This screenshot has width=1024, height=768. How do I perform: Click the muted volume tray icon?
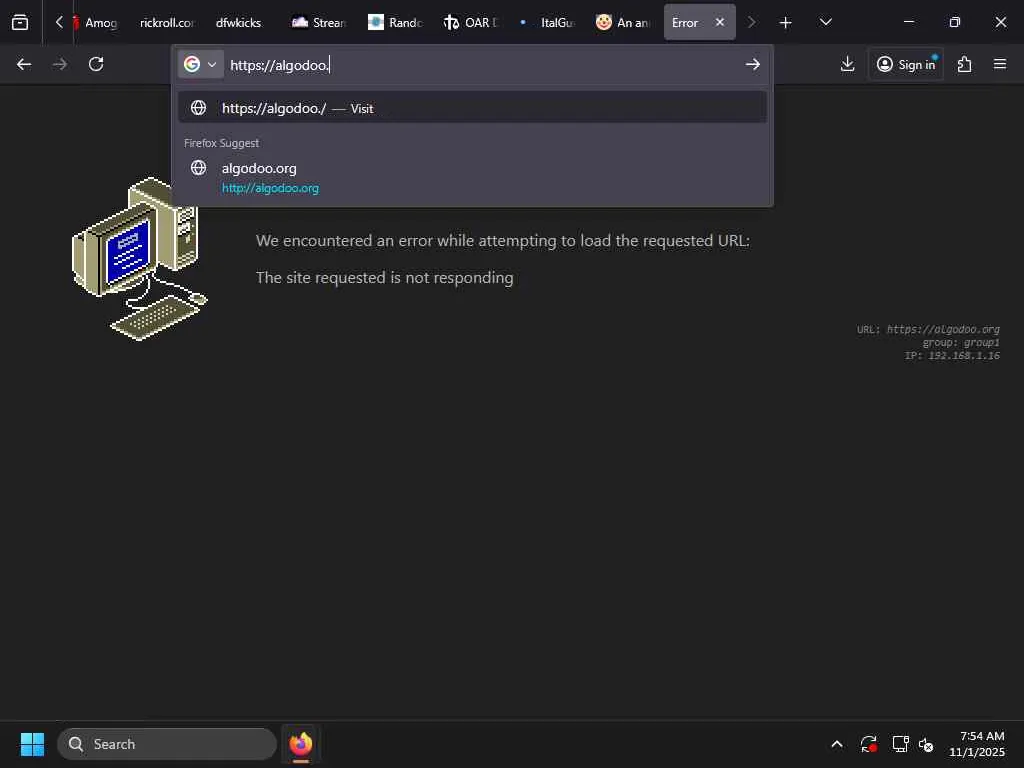pos(926,744)
